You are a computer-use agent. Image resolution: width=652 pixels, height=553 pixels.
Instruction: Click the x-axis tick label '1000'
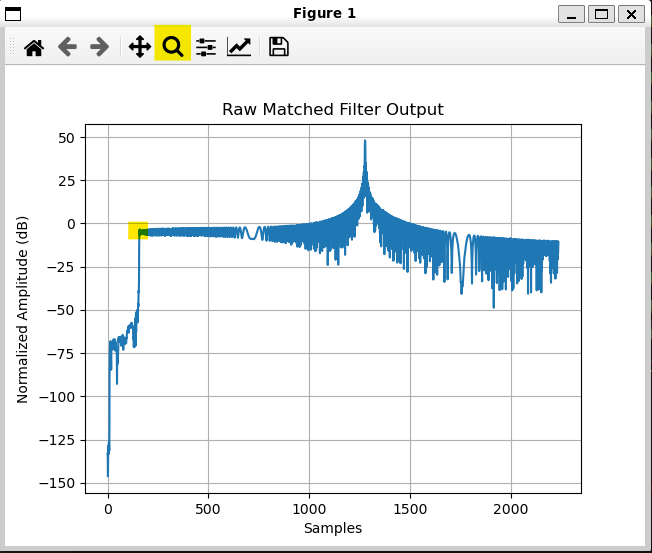tap(309, 509)
